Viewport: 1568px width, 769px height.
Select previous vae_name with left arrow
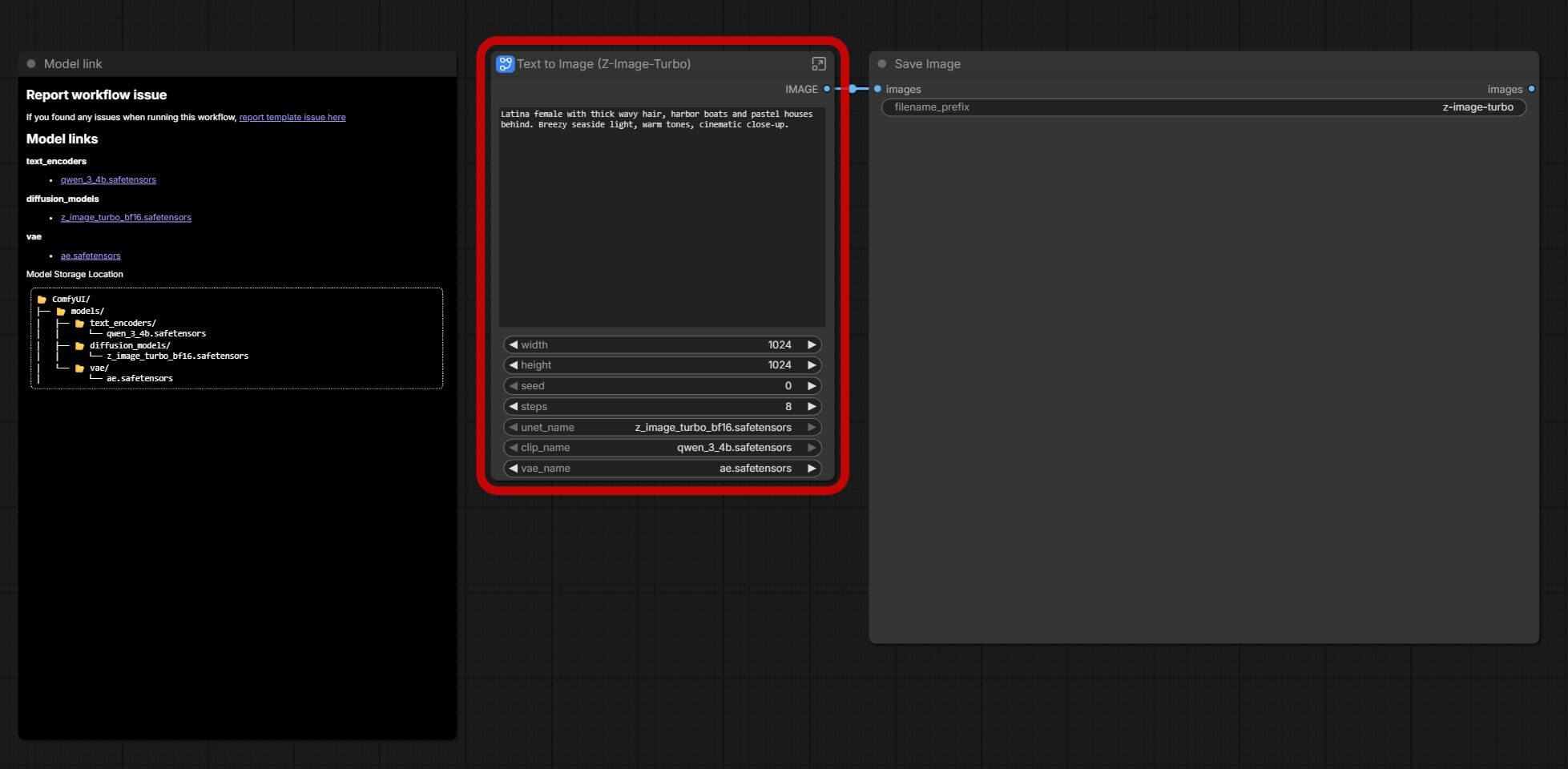pyautogui.click(x=513, y=468)
